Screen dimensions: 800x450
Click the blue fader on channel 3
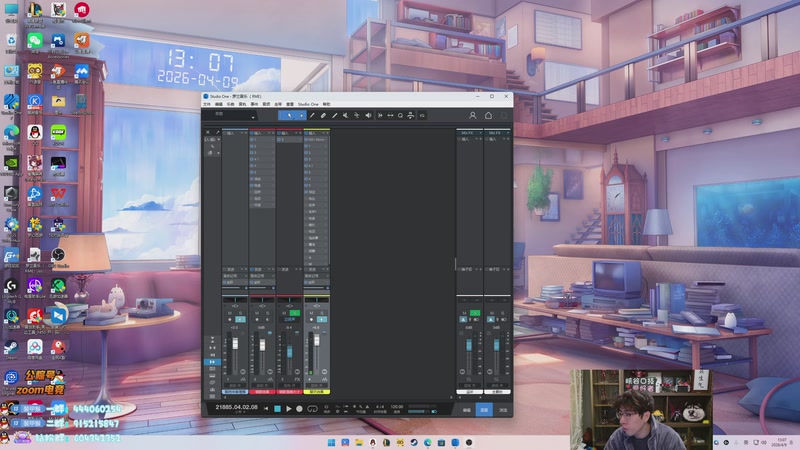(290, 352)
